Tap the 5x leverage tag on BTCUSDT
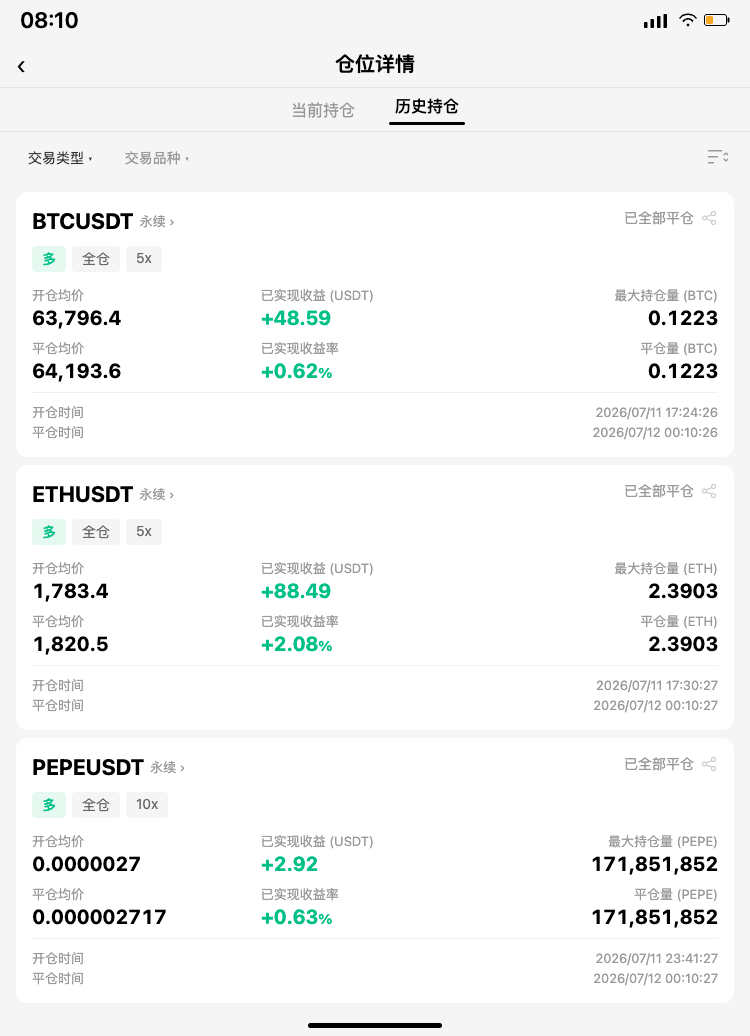 click(x=144, y=258)
